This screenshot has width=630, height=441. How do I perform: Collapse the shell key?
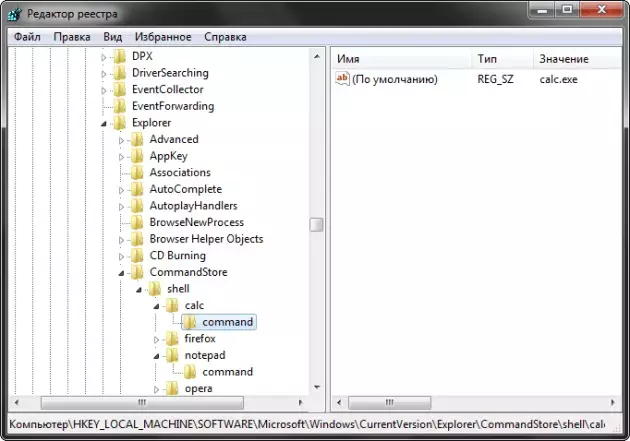(x=139, y=290)
